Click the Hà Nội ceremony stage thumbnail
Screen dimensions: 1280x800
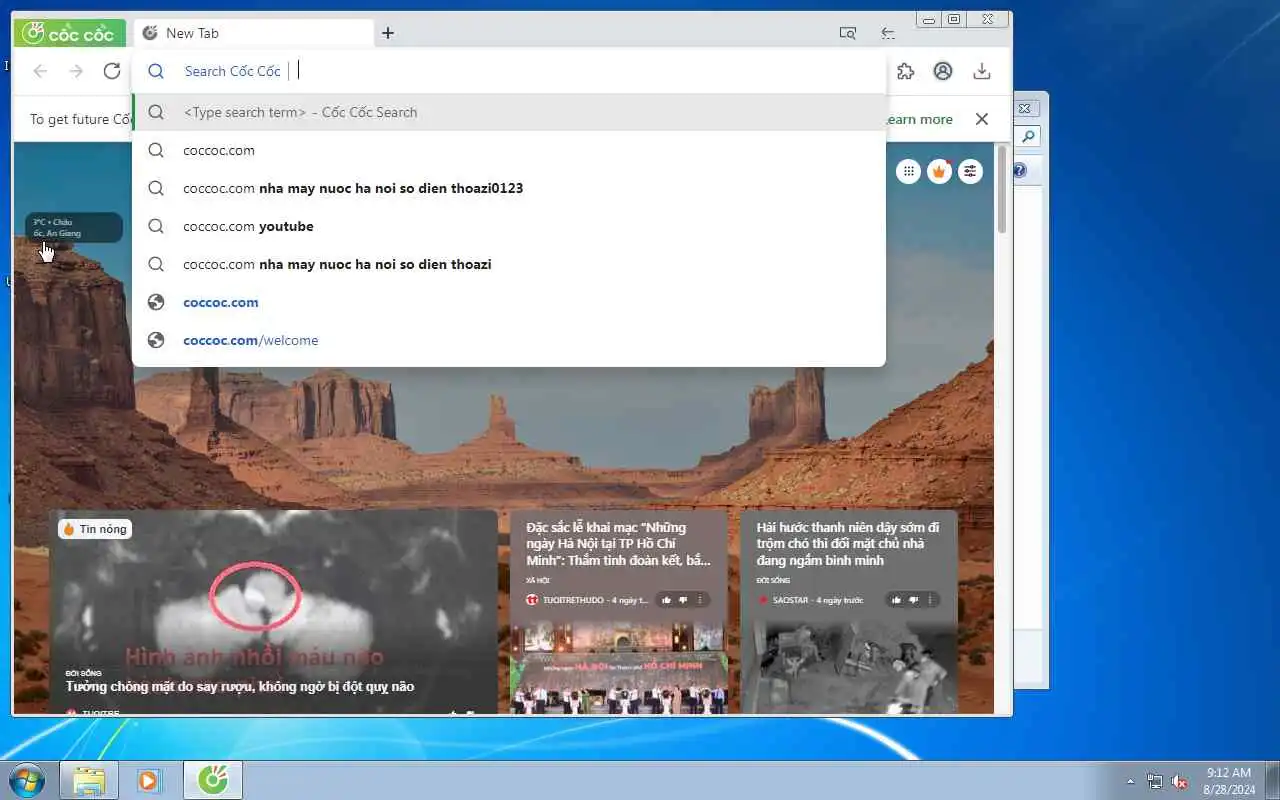[619, 668]
